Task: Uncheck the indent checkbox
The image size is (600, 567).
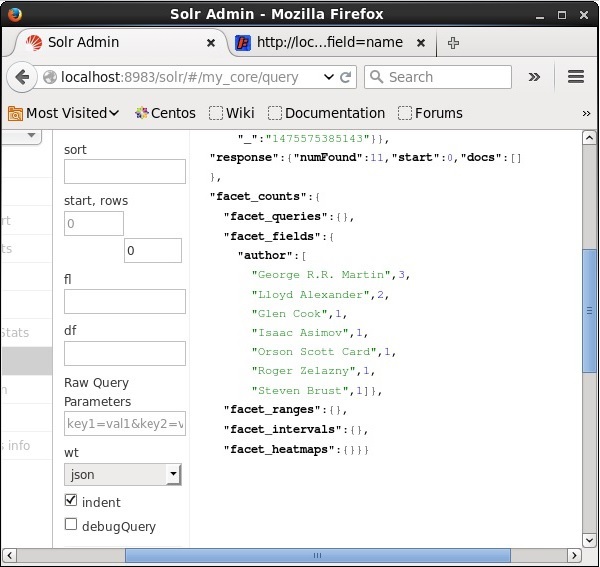Action: tap(71, 501)
